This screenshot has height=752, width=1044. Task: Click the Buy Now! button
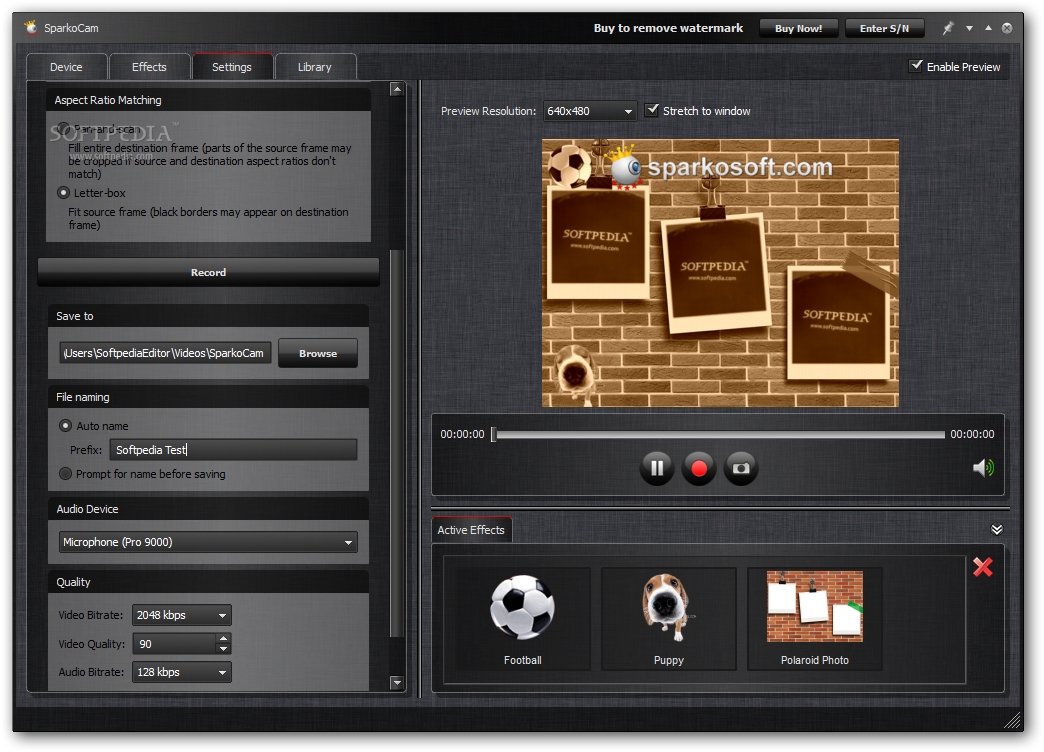coord(798,29)
